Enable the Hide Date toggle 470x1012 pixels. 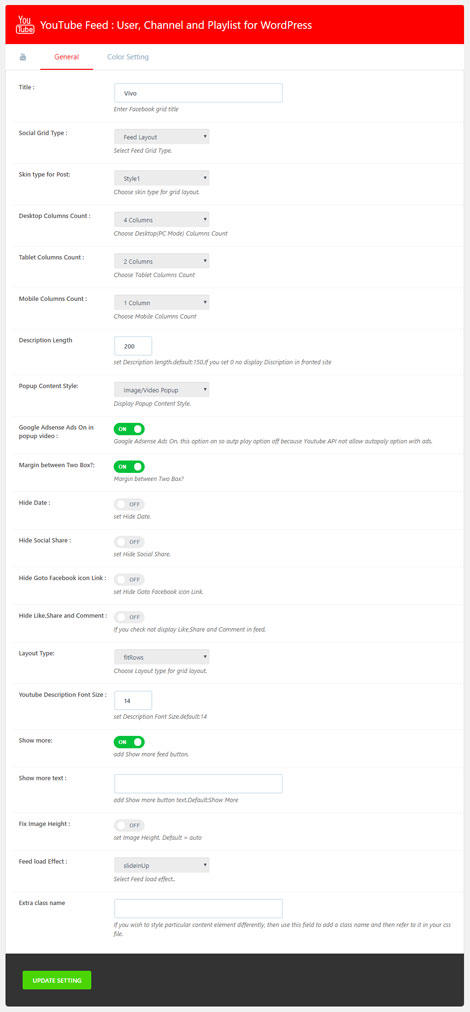point(129,504)
